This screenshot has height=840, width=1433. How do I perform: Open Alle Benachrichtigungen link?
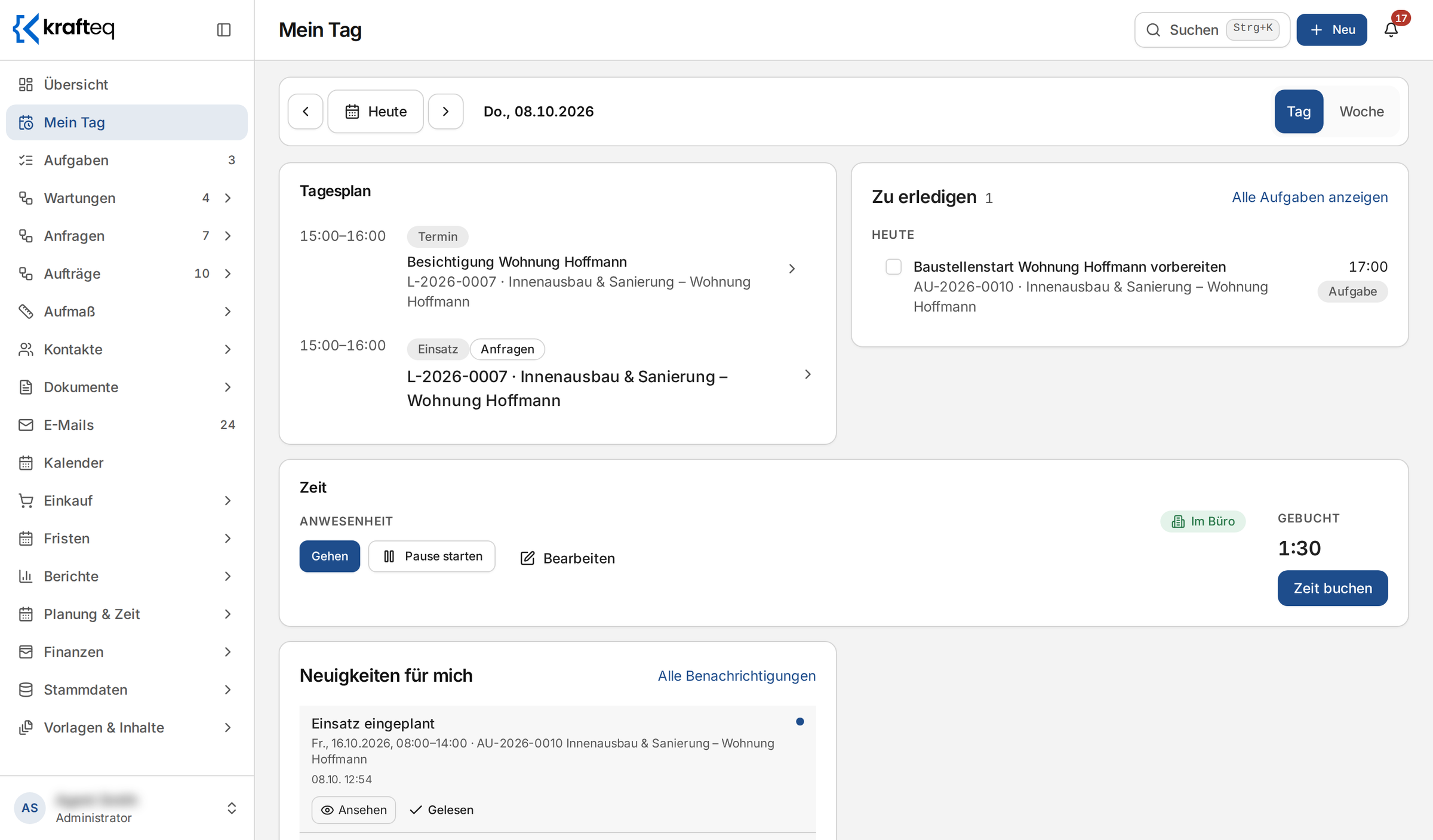pos(737,676)
